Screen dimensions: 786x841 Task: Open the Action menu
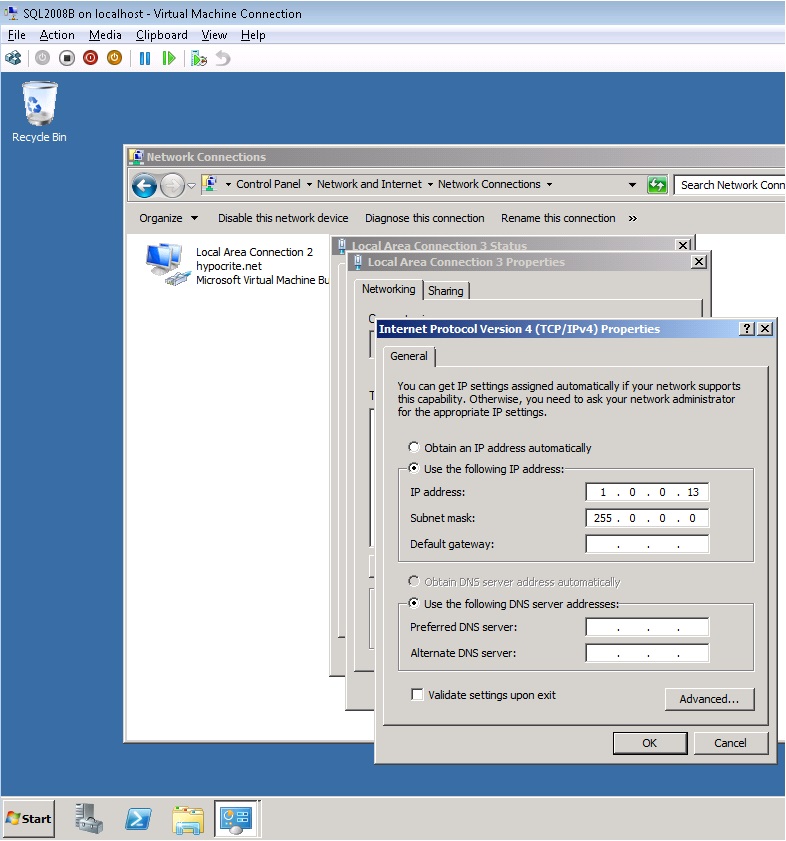(57, 35)
